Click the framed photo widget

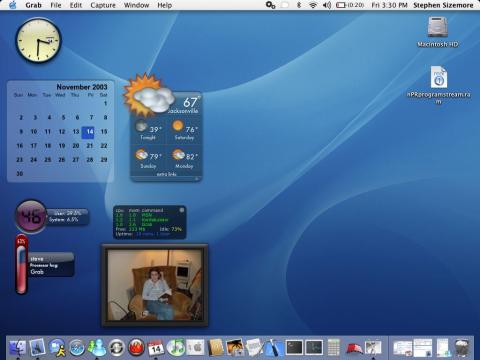[x=155, y=285]
